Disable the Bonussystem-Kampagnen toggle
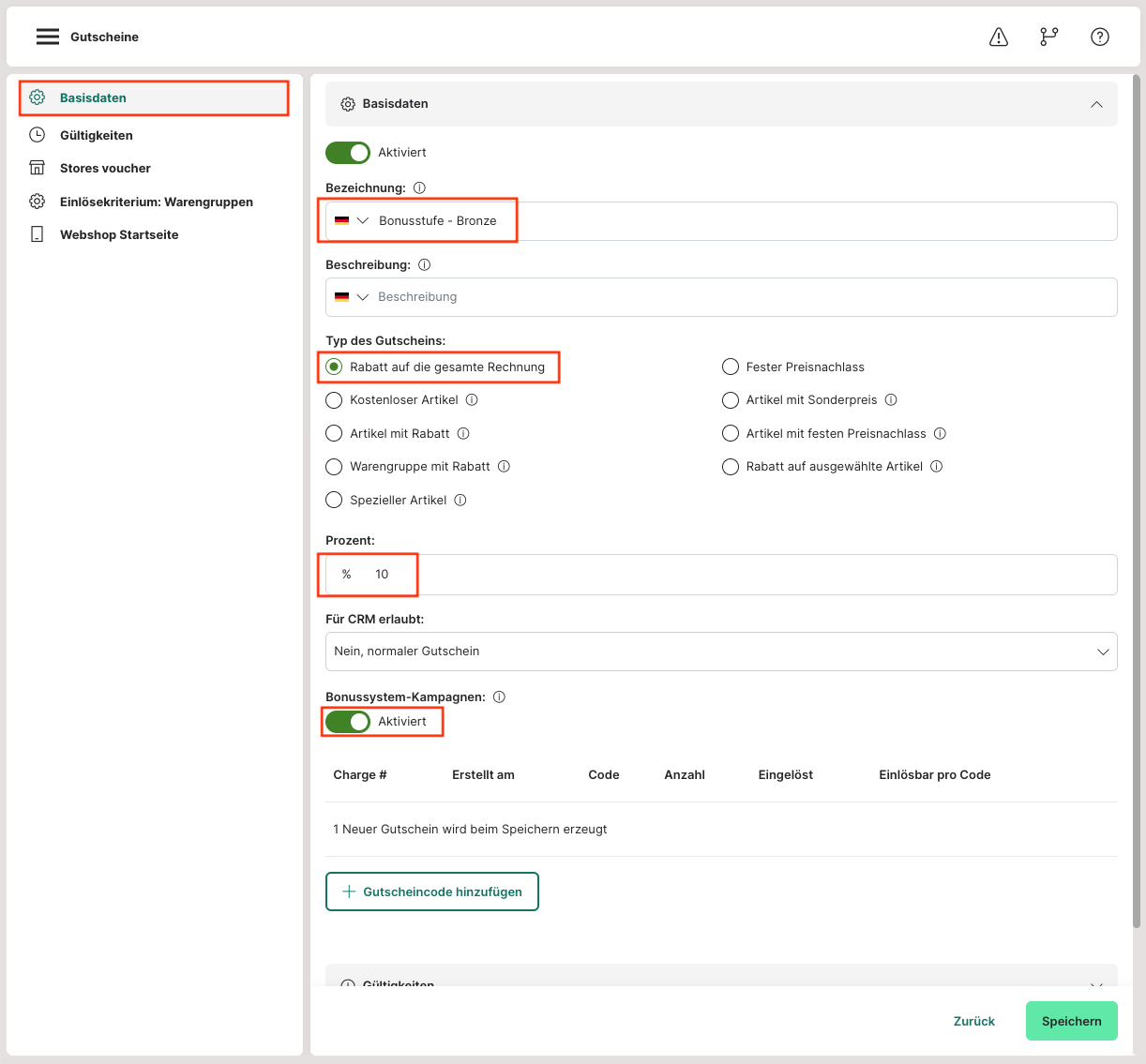This screenshot has width=1146, height=1064. pos(348,721)
